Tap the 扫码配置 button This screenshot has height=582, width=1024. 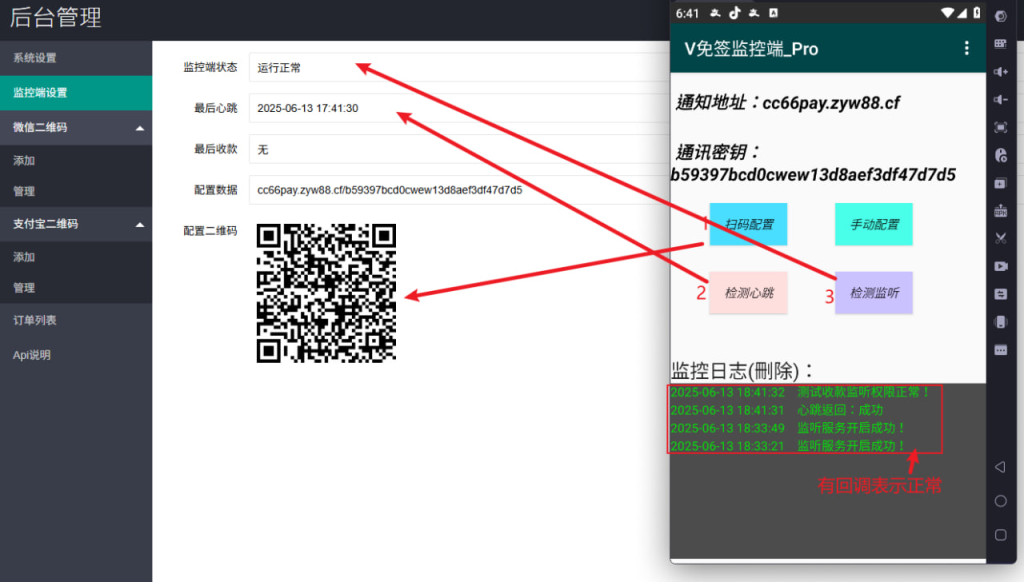748,224
